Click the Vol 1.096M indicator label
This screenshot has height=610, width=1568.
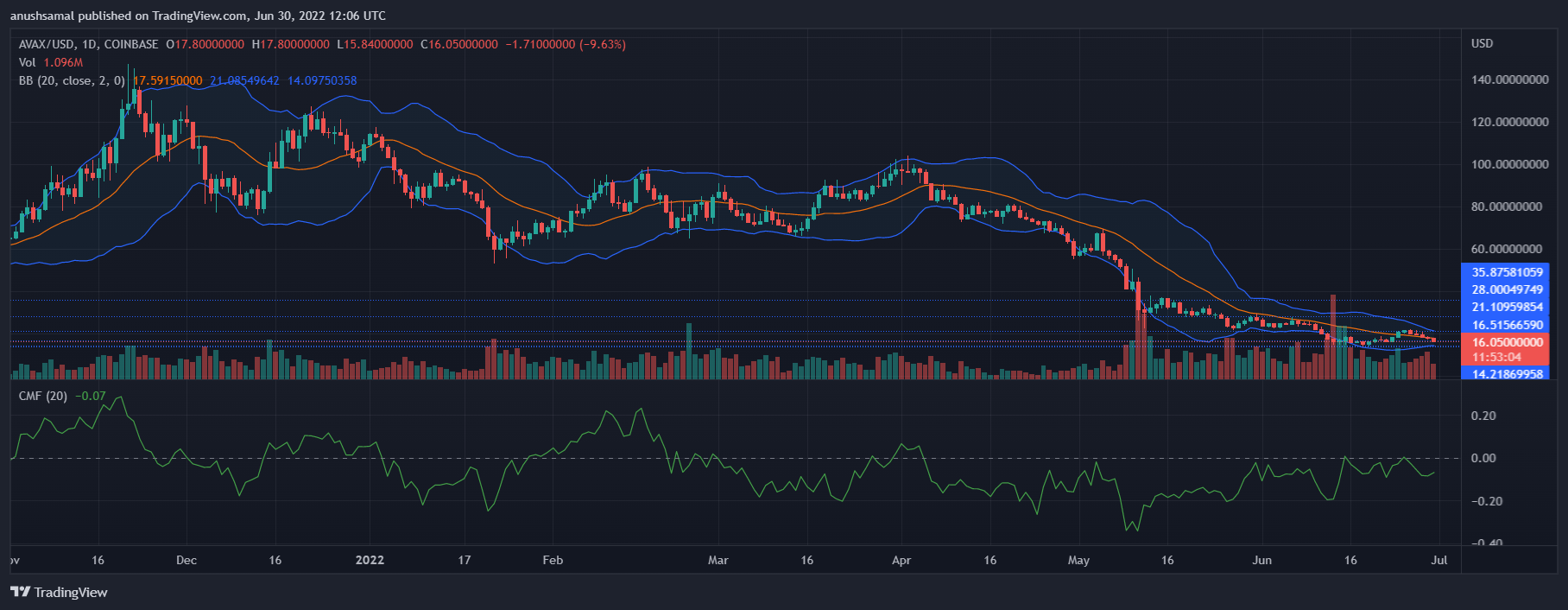51,62
